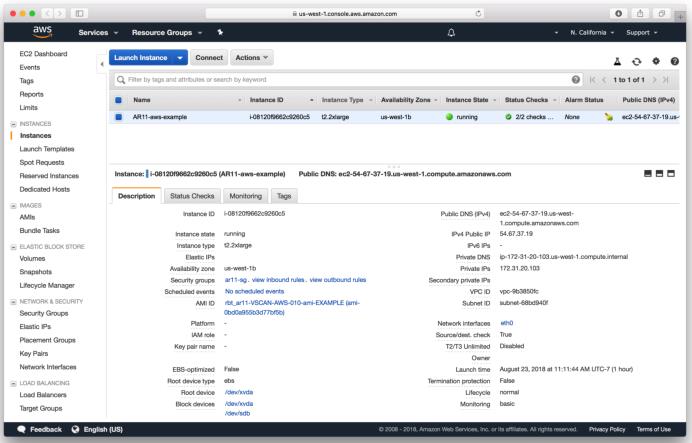Open Key Pairs in sidebar

click(x=34, y=353)
